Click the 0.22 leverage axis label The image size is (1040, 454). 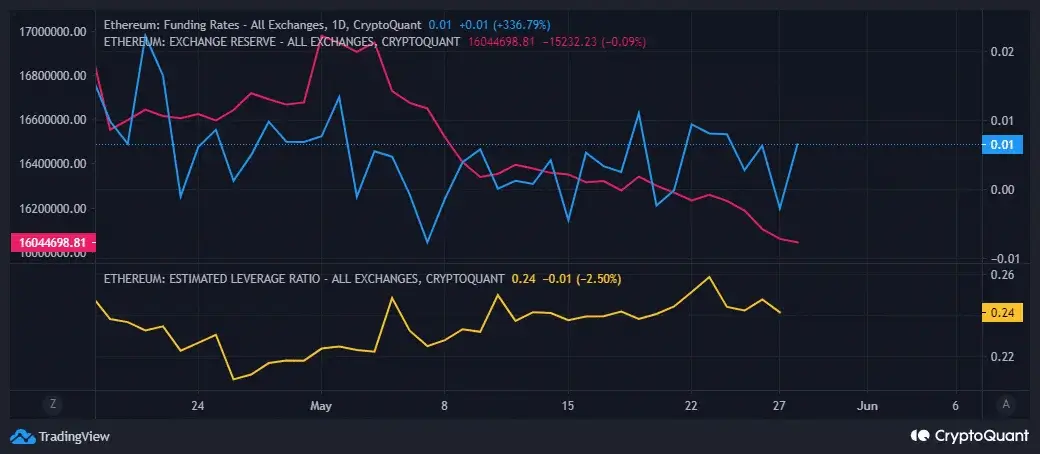1002,356
